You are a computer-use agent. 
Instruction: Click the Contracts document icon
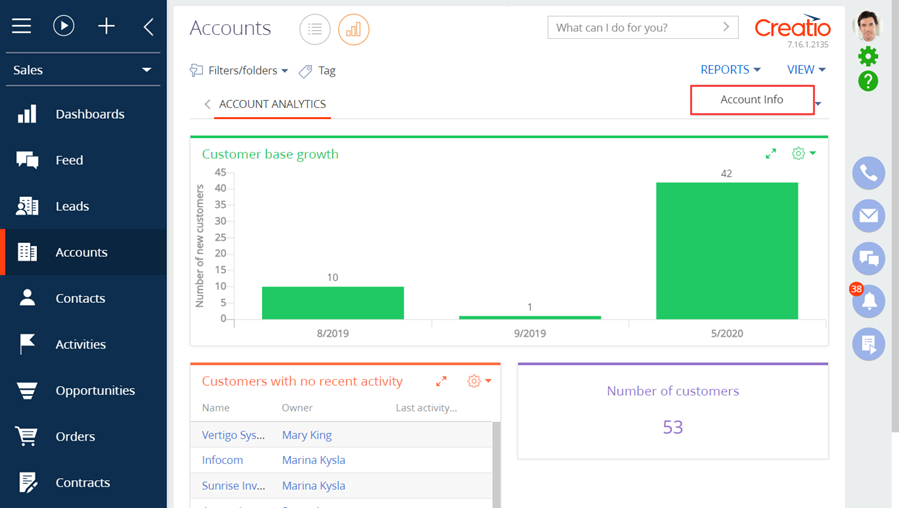pyautogui.click(x=28, y=483)
